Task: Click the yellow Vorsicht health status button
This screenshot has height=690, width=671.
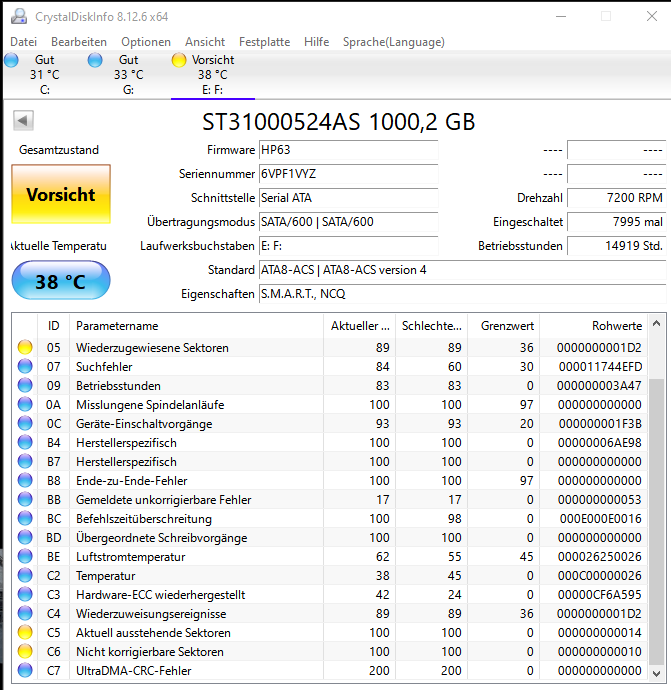Action: click(61, 194)
